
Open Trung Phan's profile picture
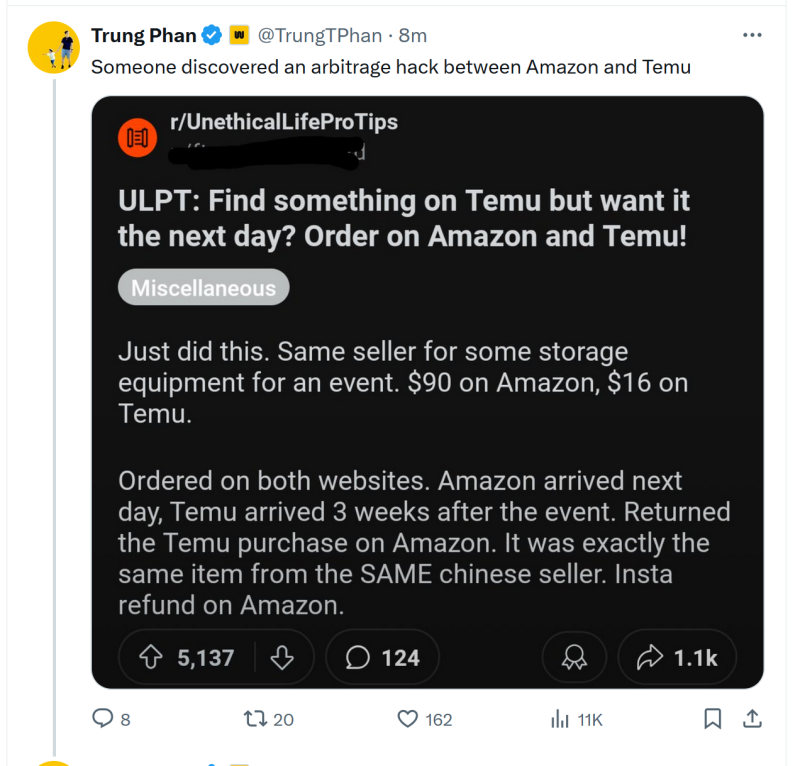[x=54, y=47]
